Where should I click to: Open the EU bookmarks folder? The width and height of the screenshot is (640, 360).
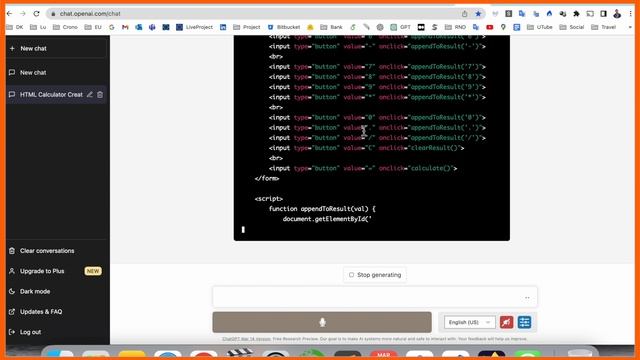(x=93, y=27)
